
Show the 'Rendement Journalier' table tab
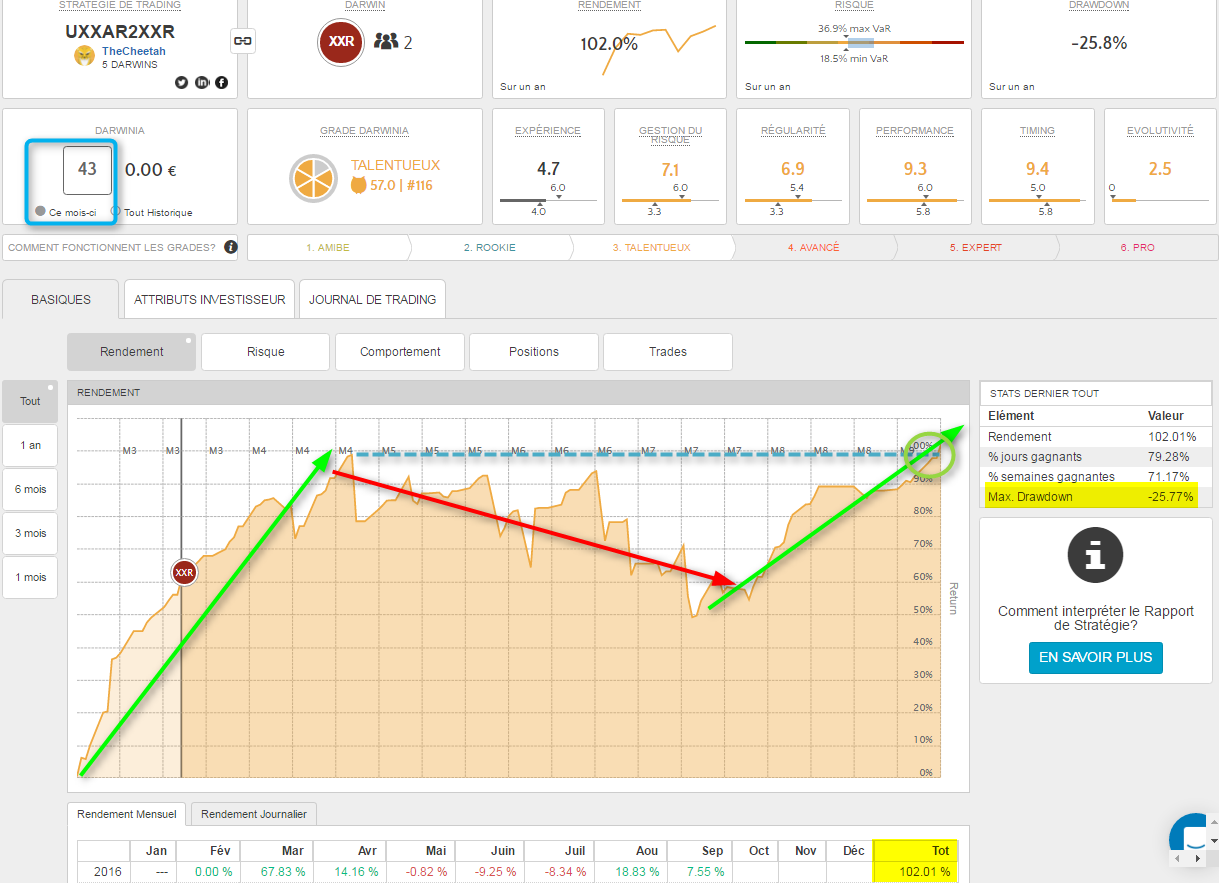(x=254, y=814)
